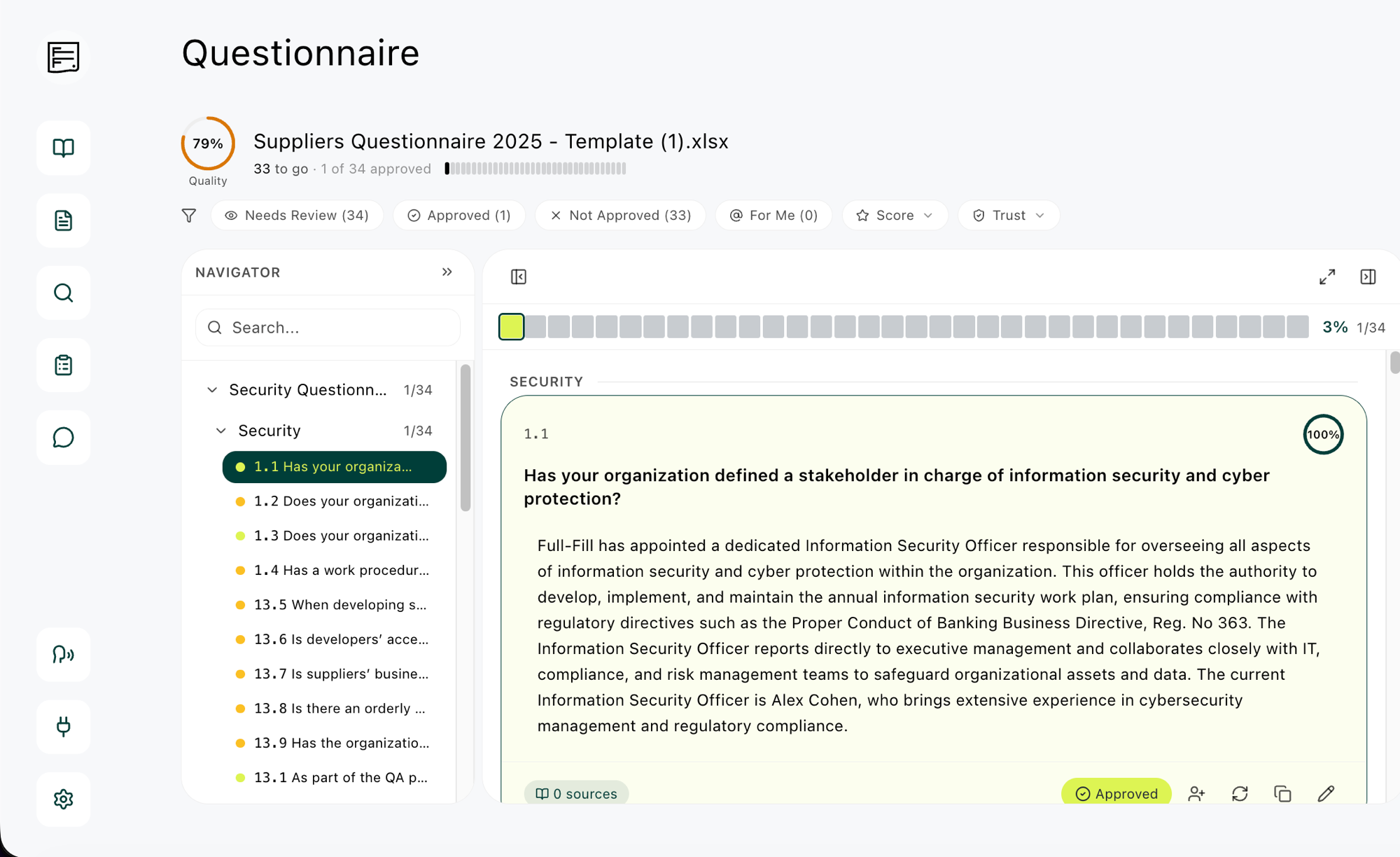
Task: Click the answer text of question 1.1
Action: [x=928, y=636]
